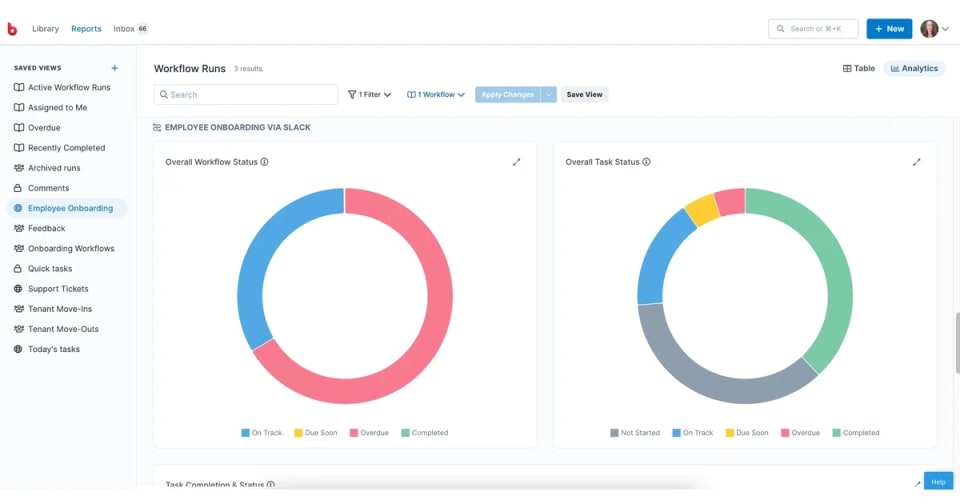This screenshot has height=504, width=960.
Task: Click the Save View button
Action: pos(584,95)
